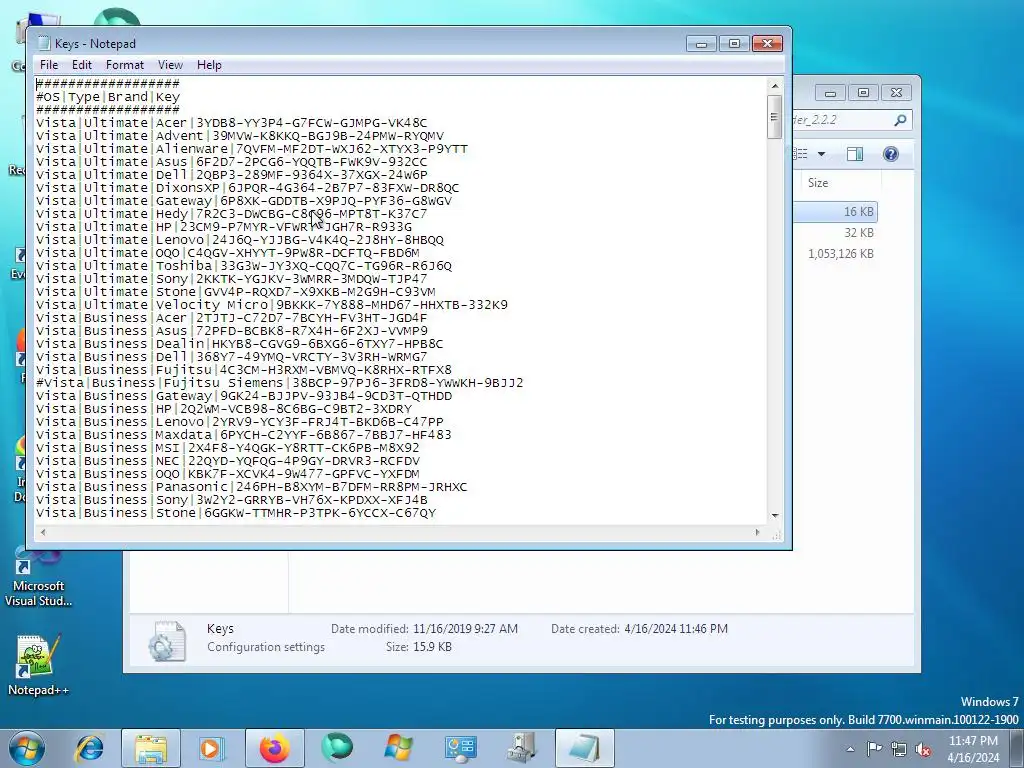
Task: Click the horizontal scroll right arrow in Notepad
Action: click(x=757, y=532)
